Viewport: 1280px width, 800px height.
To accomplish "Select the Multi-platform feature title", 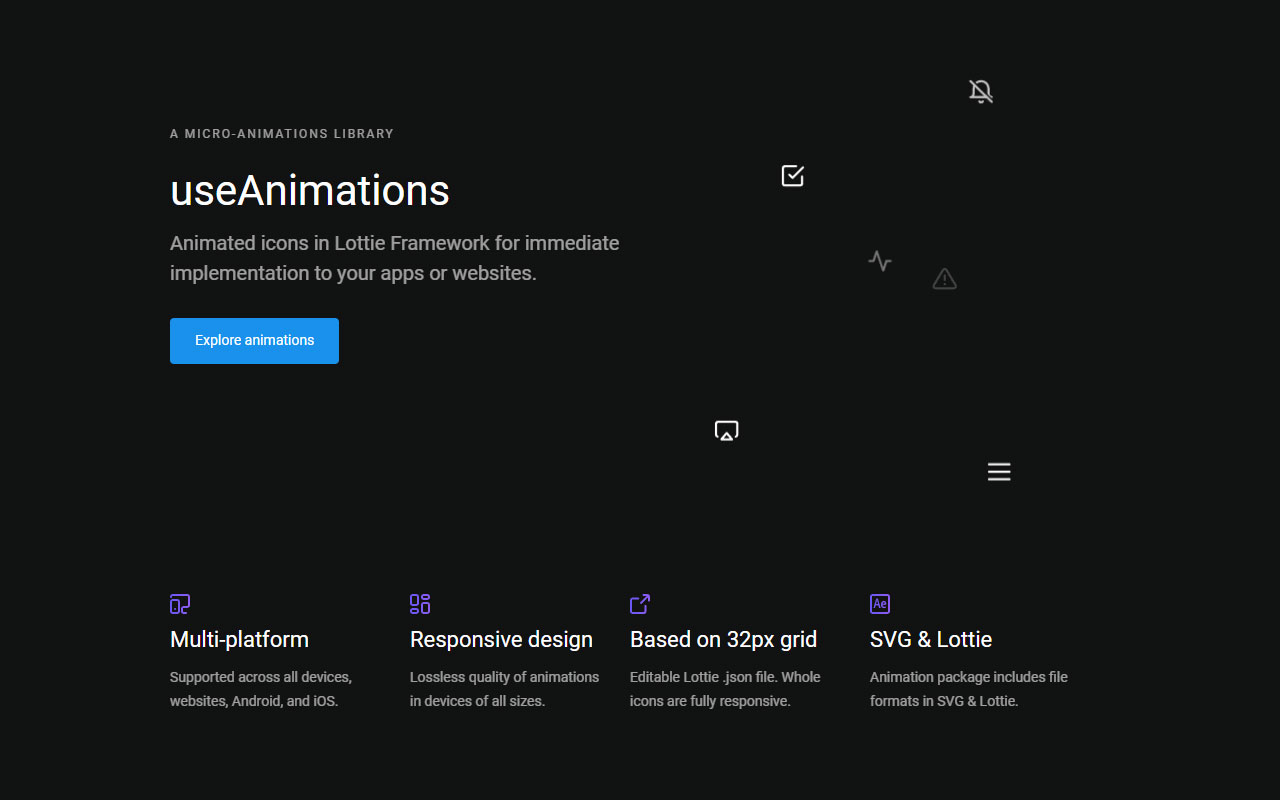I will click(239, 639).
